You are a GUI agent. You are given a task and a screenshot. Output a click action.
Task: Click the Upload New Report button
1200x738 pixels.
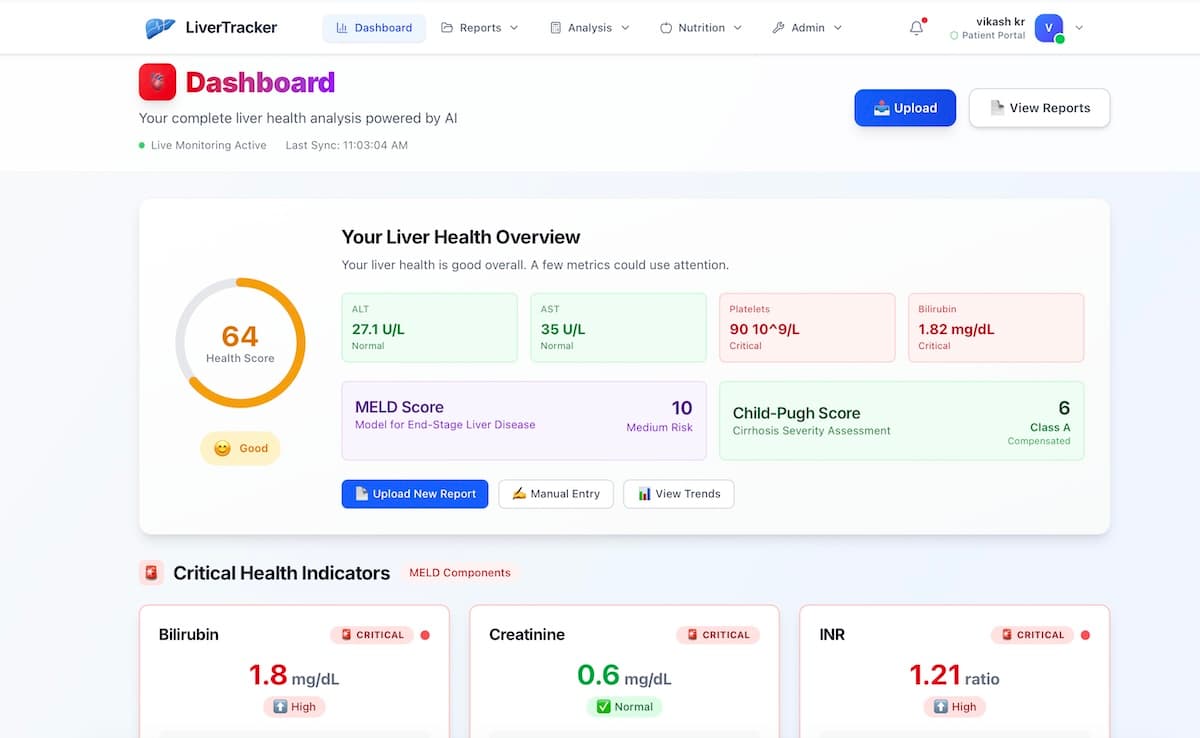coord(414,493)
